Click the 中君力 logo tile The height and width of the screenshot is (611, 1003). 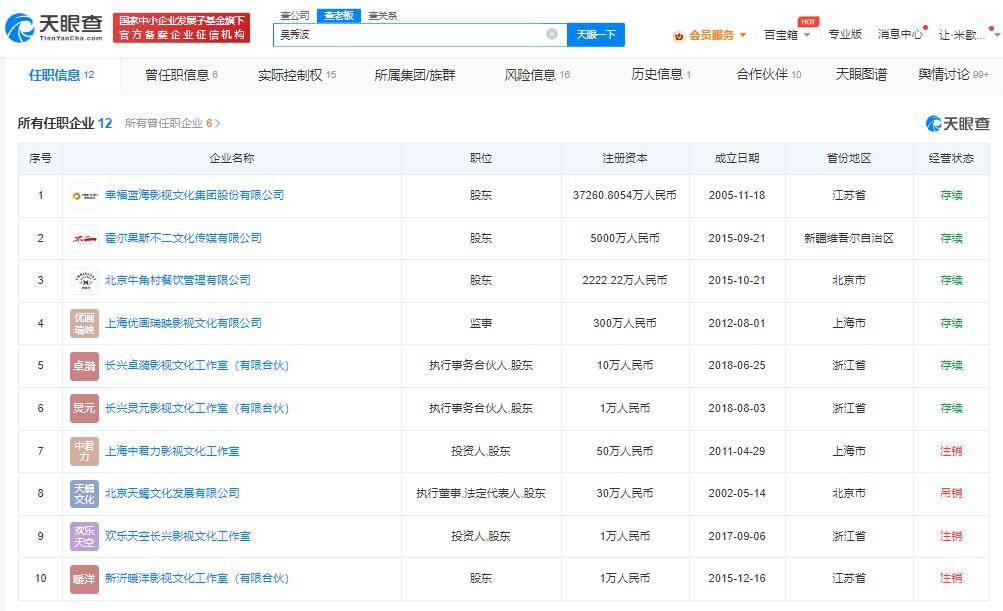(84, 451)
